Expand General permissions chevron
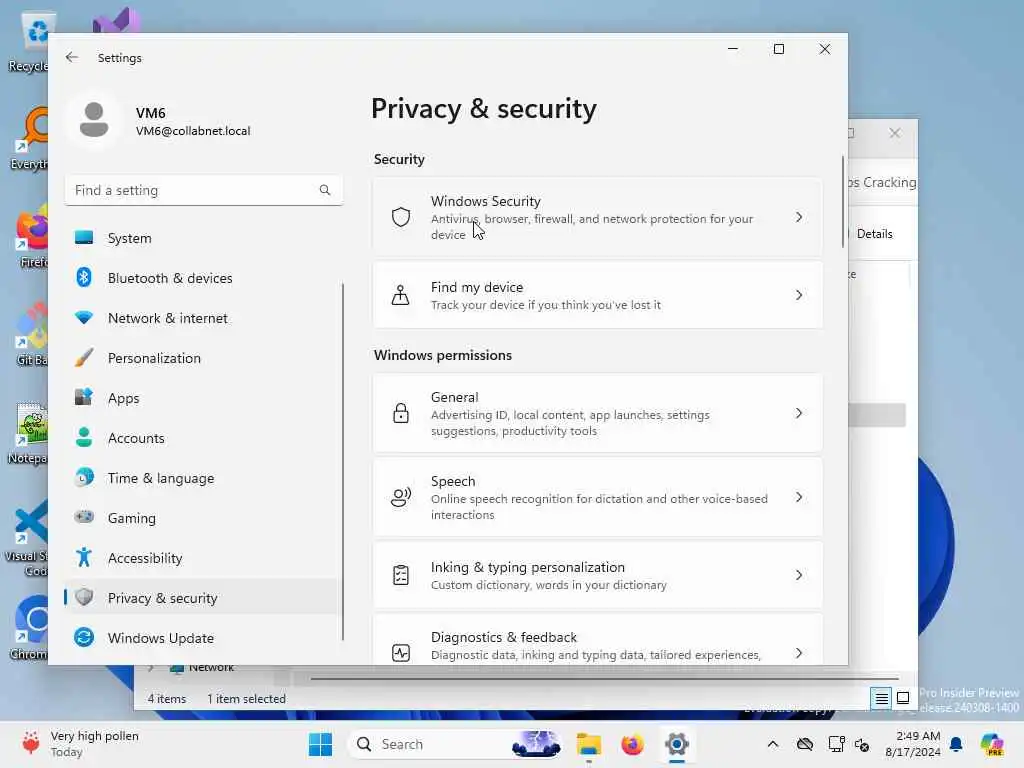Screen dimensions: 1024x768 coord(799,413)
